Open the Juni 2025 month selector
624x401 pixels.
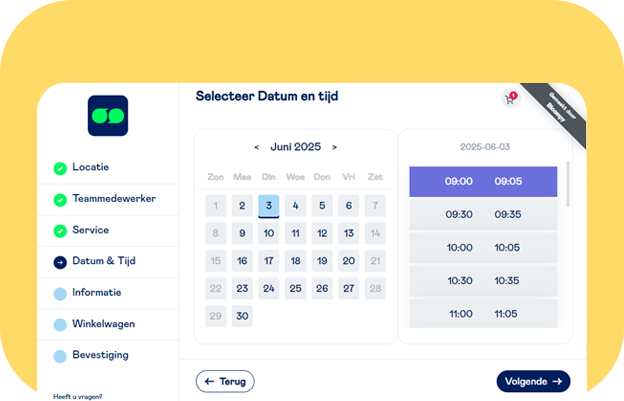295,147
